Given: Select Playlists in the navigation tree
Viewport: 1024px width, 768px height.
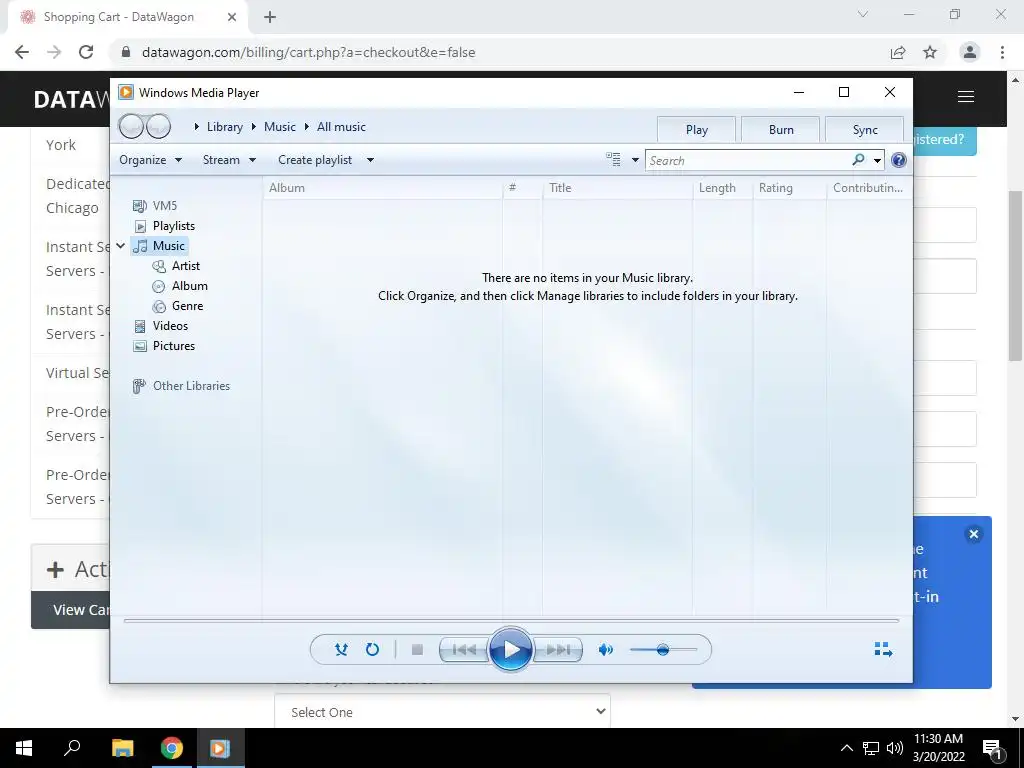Looking at the screenshot, I should click(x=174, y=226).
